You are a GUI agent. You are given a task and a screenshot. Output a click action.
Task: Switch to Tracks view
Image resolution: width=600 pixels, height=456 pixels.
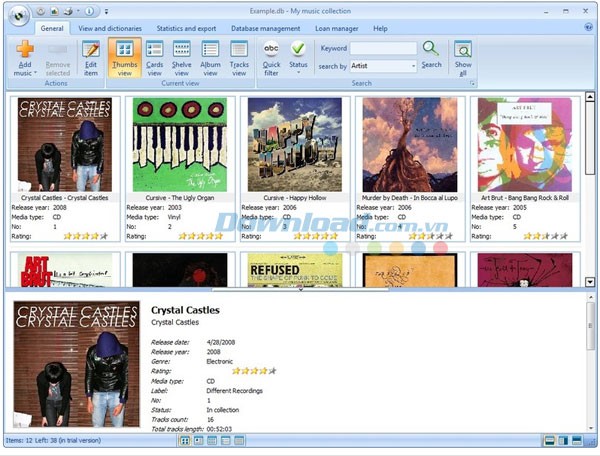tap(239, 52)
